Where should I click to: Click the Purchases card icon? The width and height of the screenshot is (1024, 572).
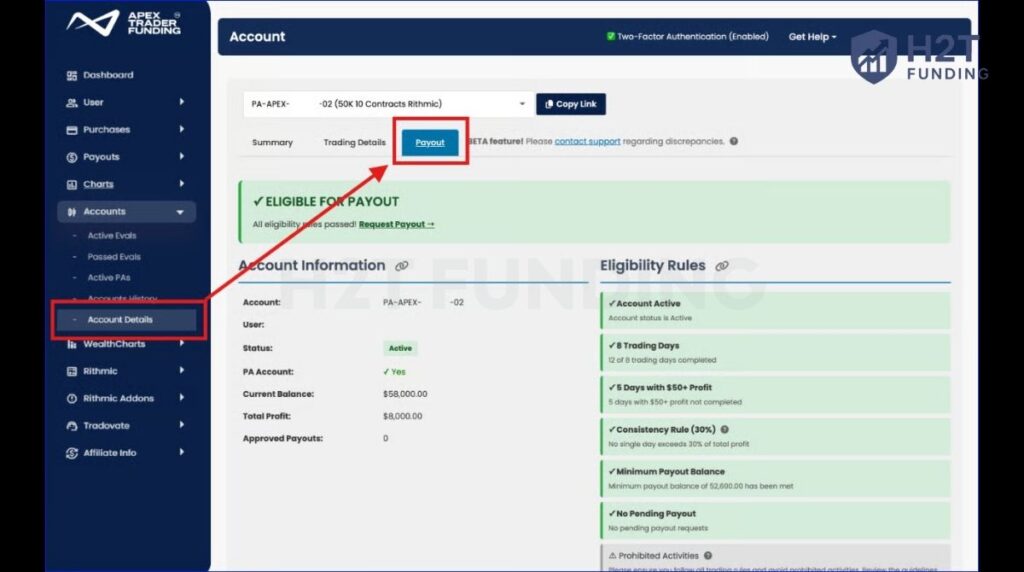[x=72, y=130]
